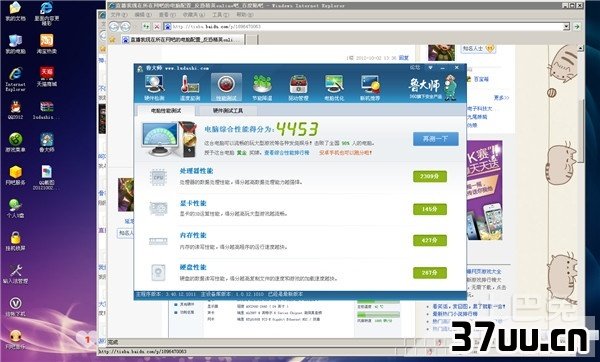Open 淘宝热卖 orange desktop icon
This screenshot has height=362, width=600.
point(47,44)
